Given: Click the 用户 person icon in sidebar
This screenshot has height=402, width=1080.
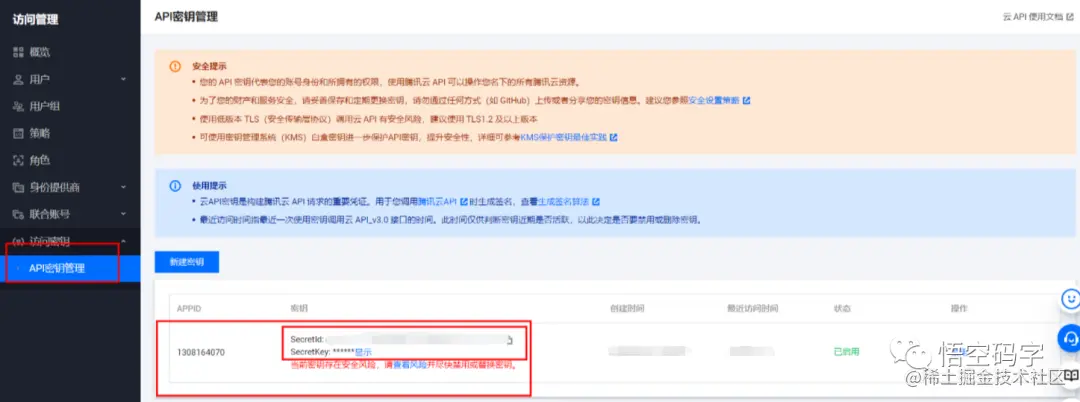Looking at the screenshot, I should 19,79.
